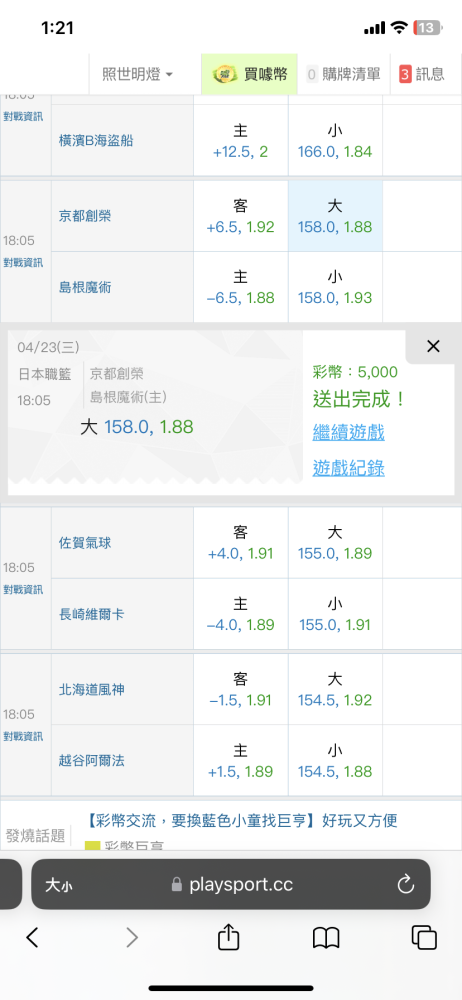Viewport: 462px width, 1000px height.
Task: Open the Safari bookmarks book icon
Action: coord(326,938)
